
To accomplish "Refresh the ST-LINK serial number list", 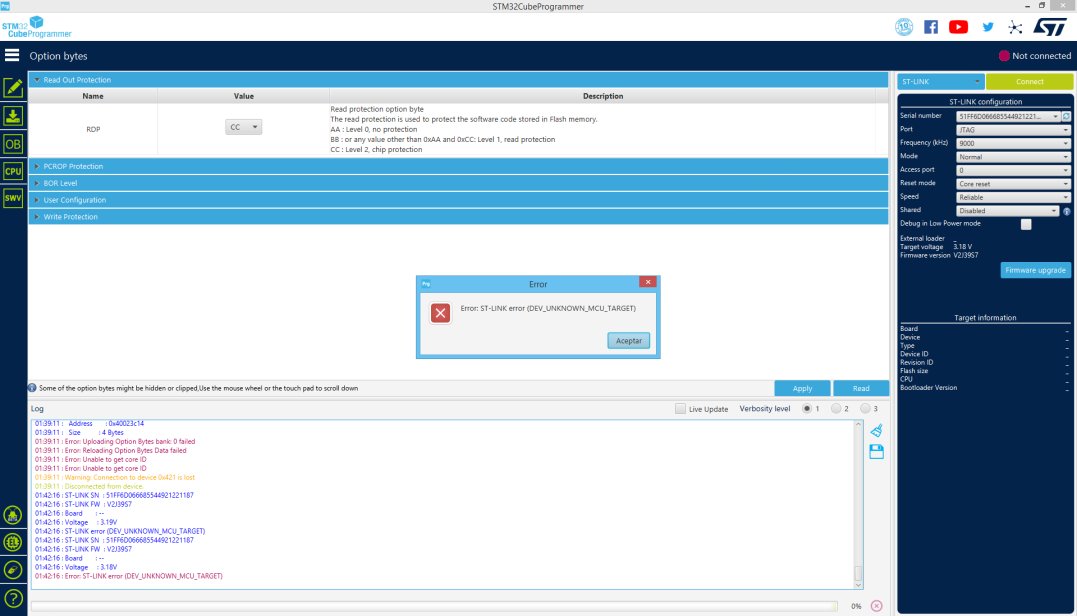I will point(1067,116).
